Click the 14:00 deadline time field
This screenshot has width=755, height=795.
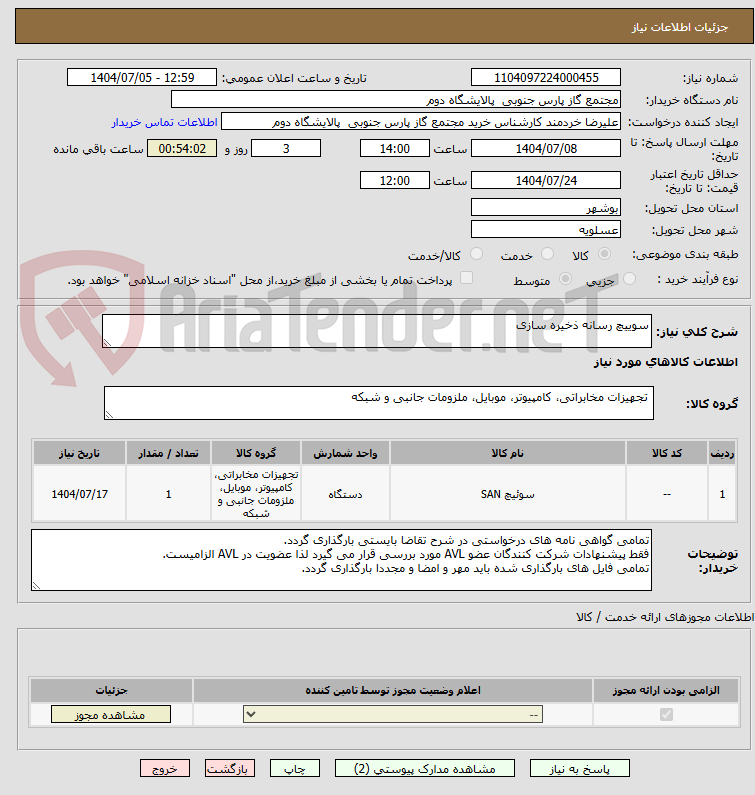[x=394, y=149]
